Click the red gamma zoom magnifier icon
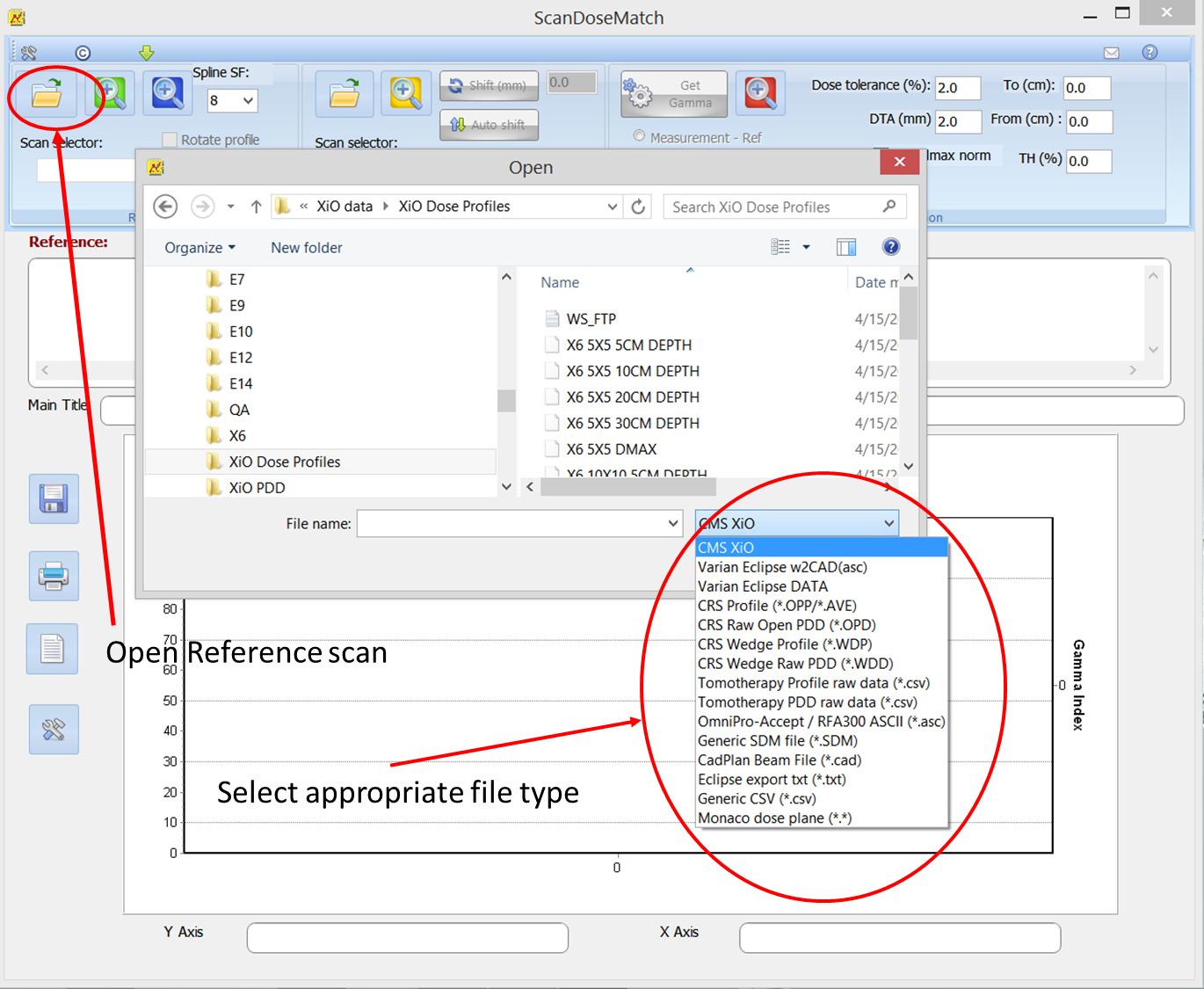 (759, 93)
